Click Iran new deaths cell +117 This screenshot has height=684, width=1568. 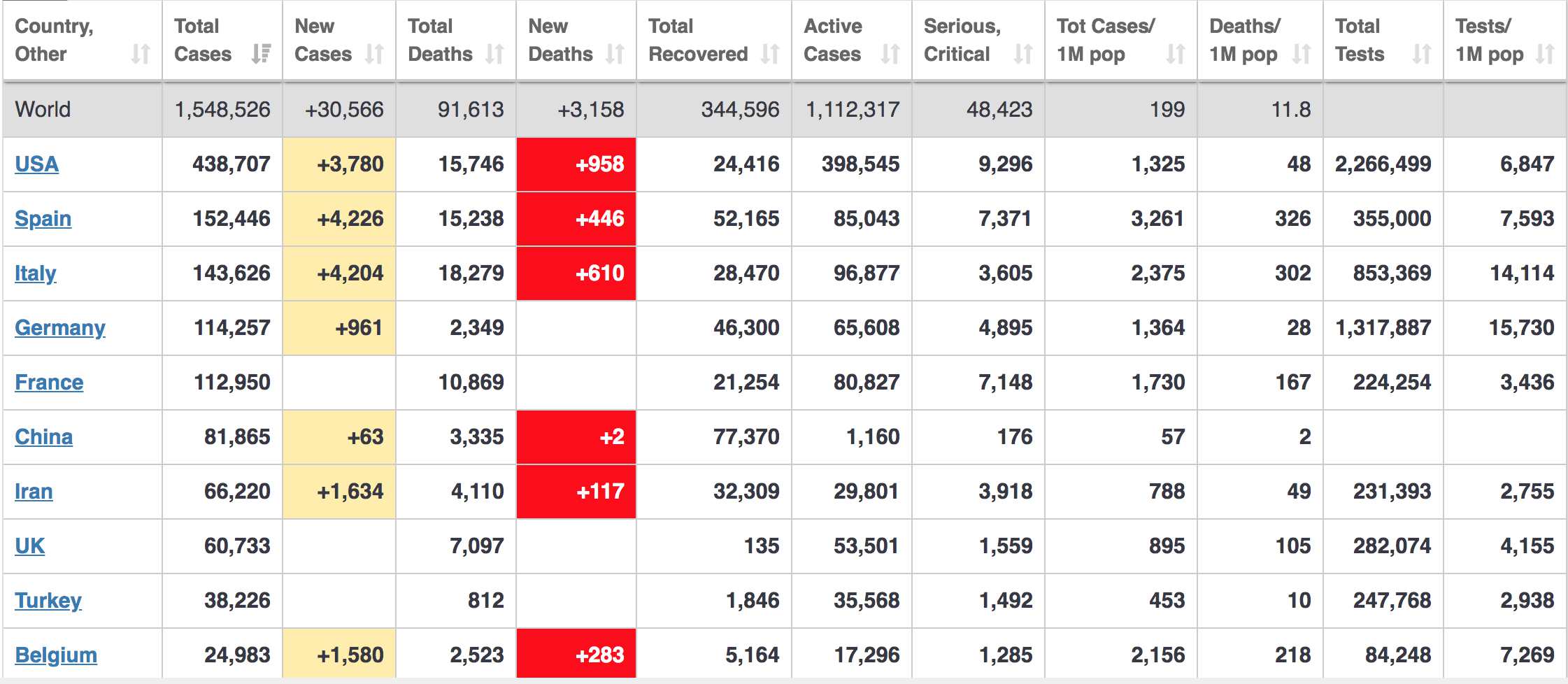(x=576, y=492)
